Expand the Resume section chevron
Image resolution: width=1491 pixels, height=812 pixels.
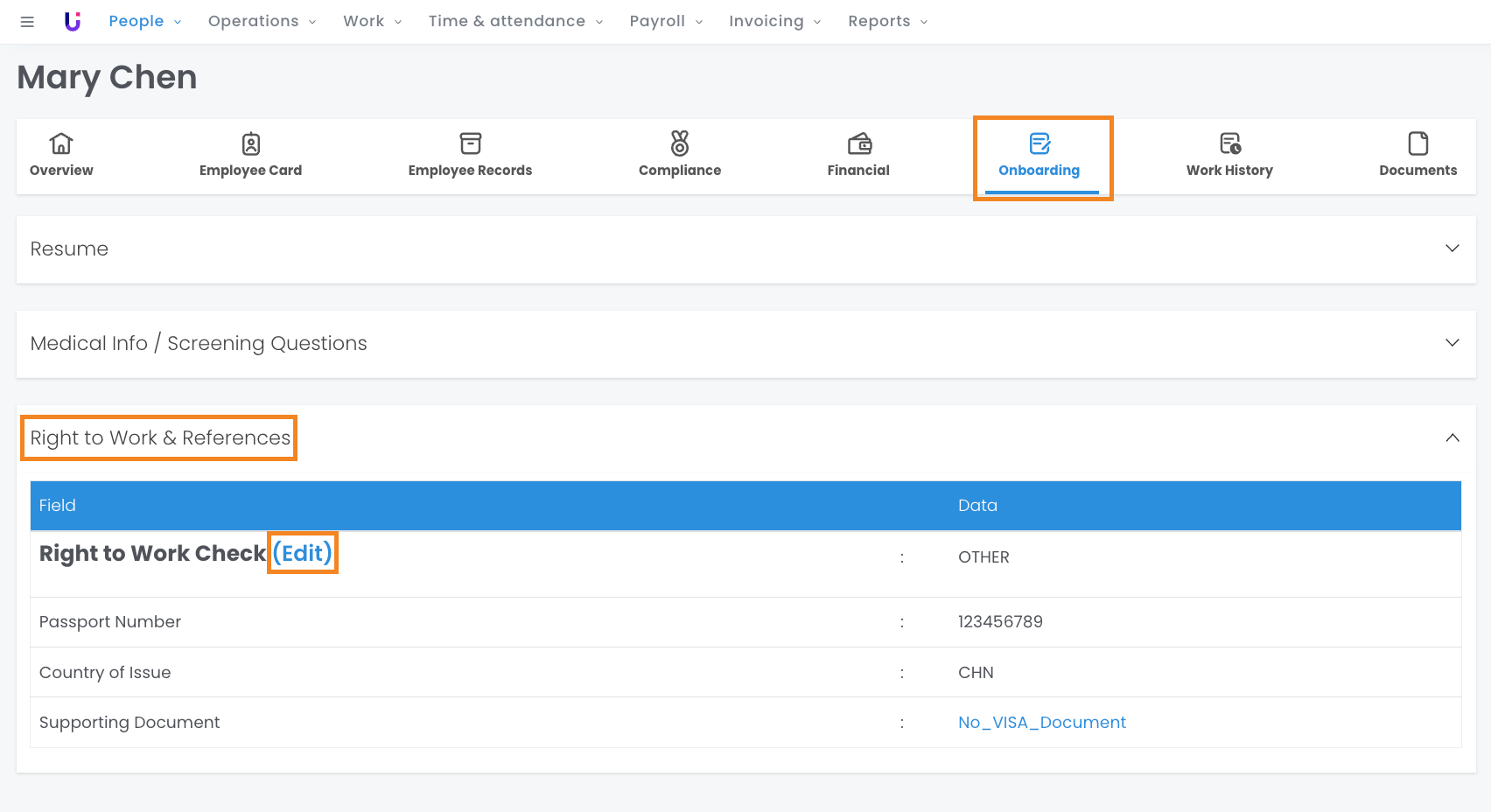coord(1452,248)
